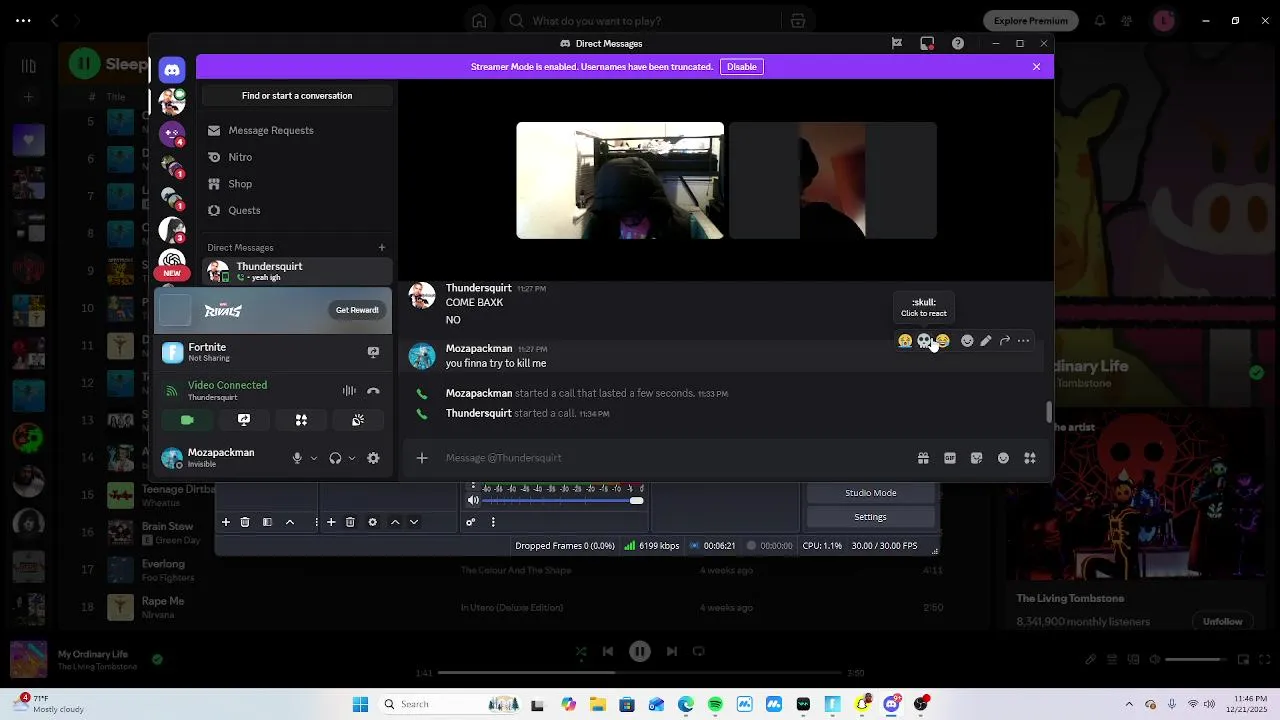Share screen using the call panel button

point(244,420)
